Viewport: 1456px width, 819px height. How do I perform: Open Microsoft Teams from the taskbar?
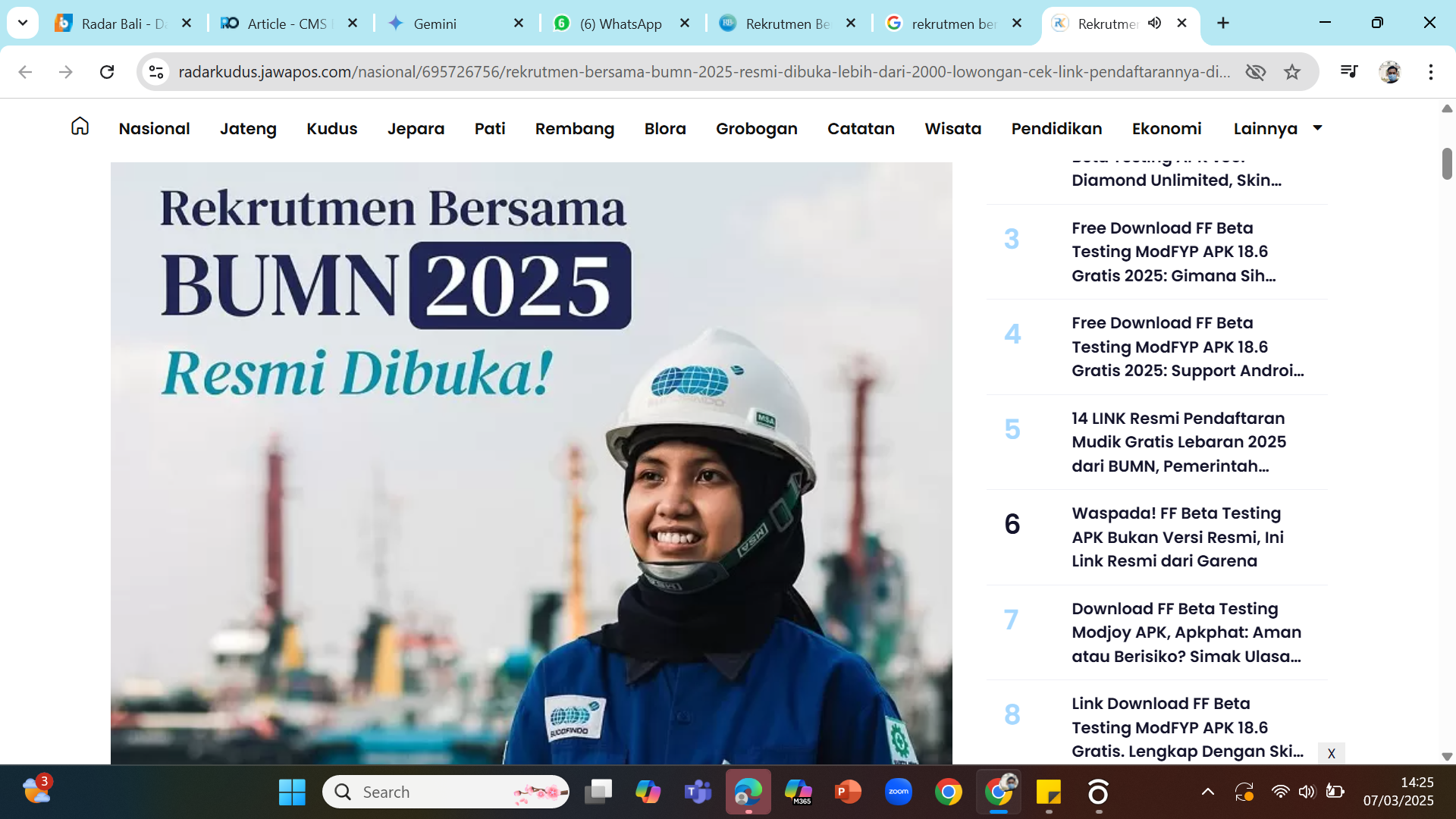(698, 792)
